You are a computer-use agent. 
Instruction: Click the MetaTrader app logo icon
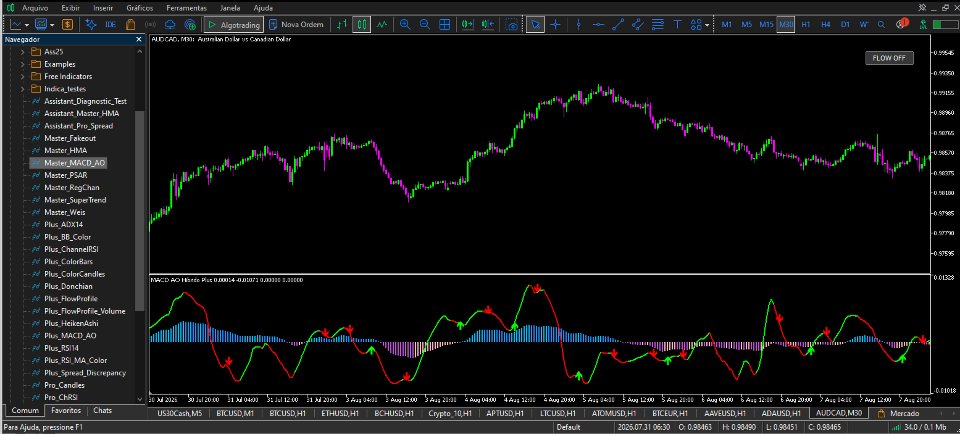(x=10, y=8)
